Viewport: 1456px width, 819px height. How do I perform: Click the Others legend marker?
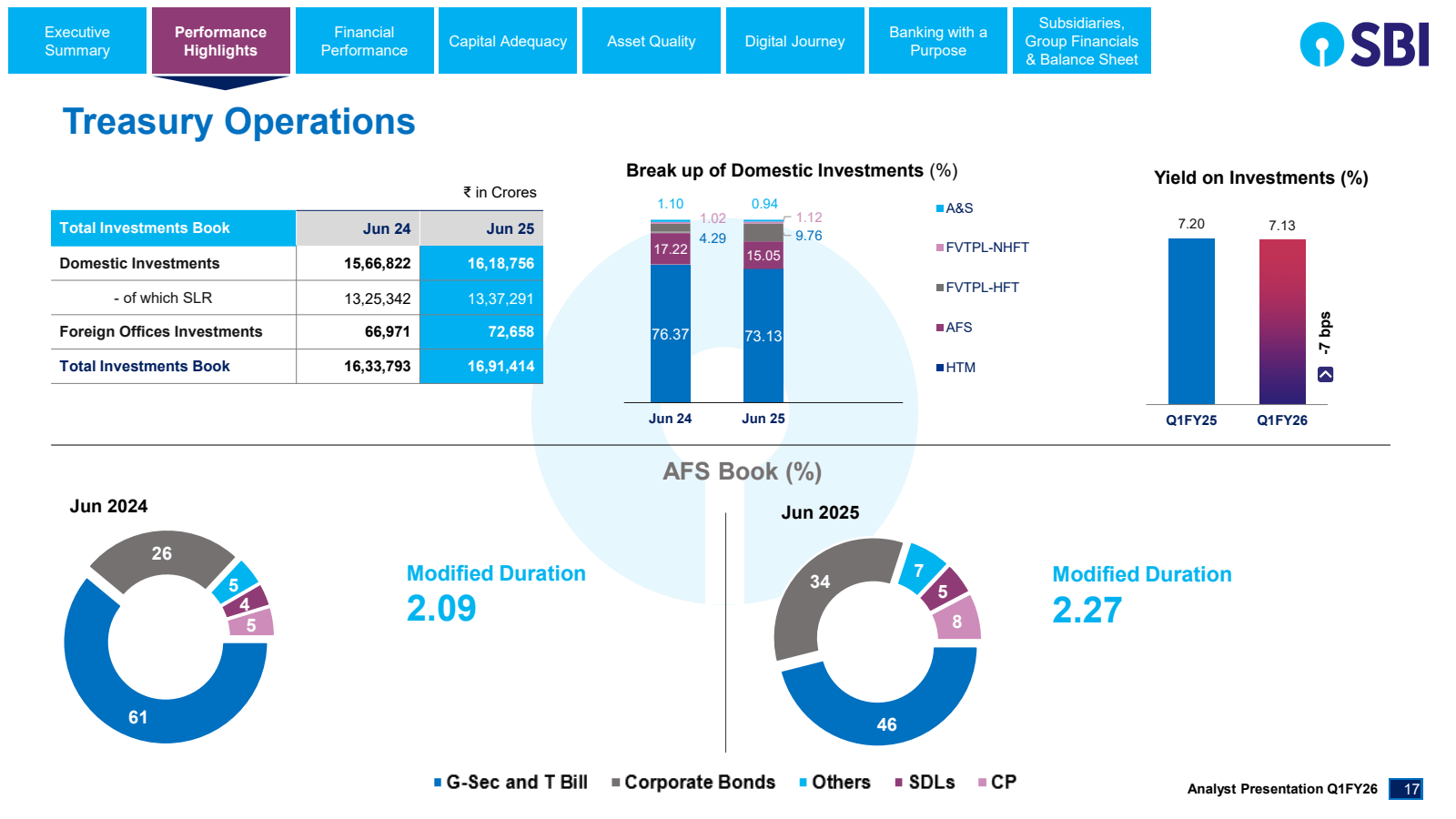click(x=804, y=783)
